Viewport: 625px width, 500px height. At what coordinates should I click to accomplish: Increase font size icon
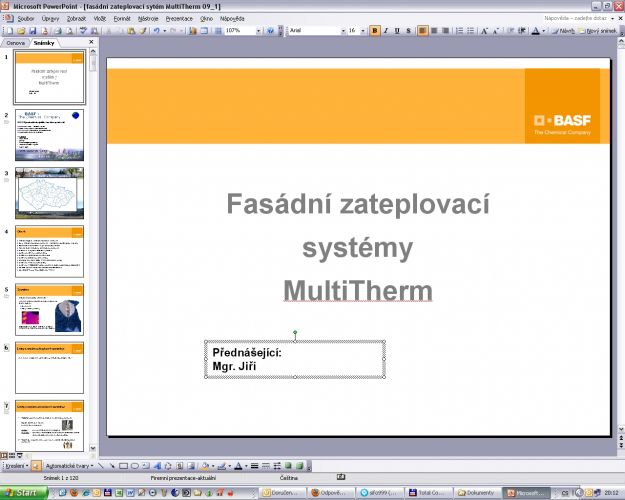(x=484, y=31)
